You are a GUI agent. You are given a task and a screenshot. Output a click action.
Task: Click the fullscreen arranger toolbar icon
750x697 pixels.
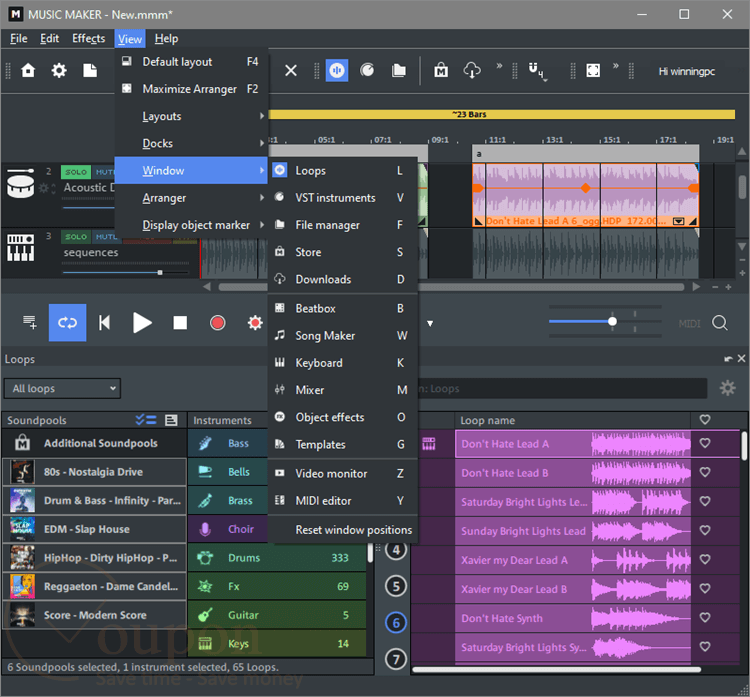[593, 71]
